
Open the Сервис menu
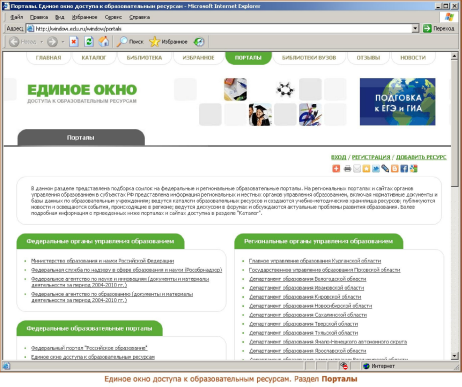click(113, 17)
